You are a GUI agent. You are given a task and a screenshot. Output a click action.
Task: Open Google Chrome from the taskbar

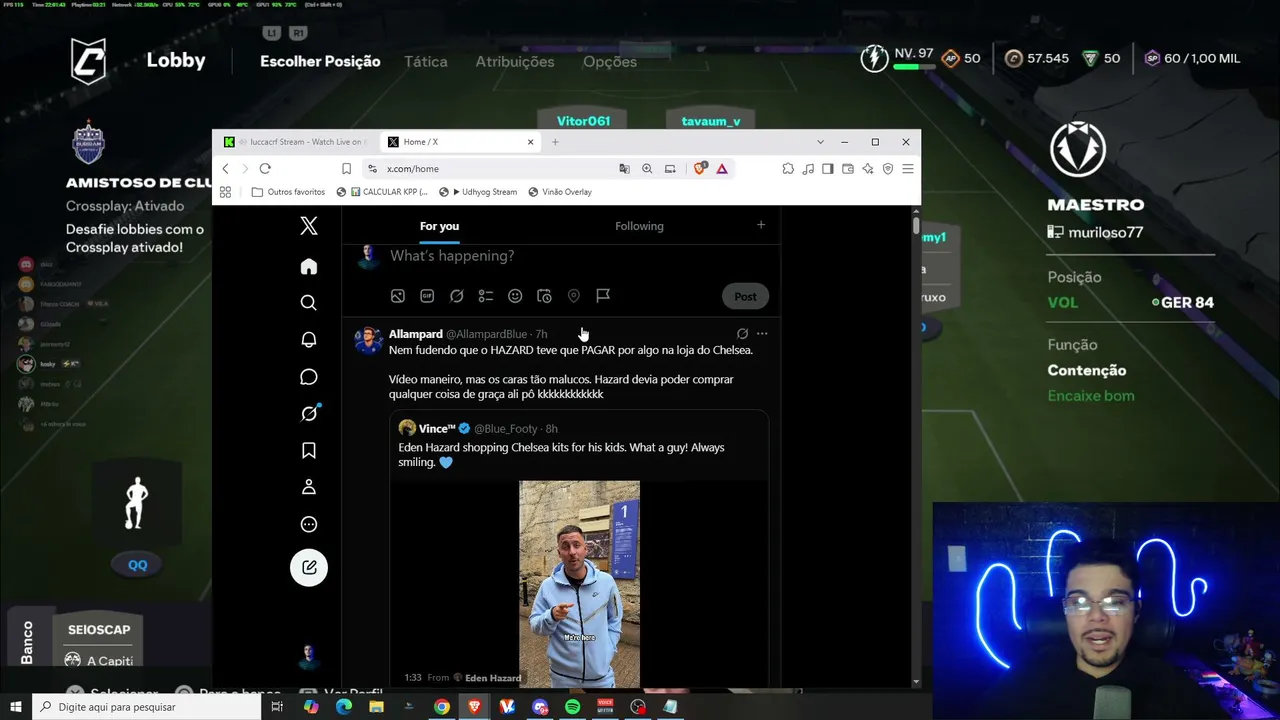[441, 707]
